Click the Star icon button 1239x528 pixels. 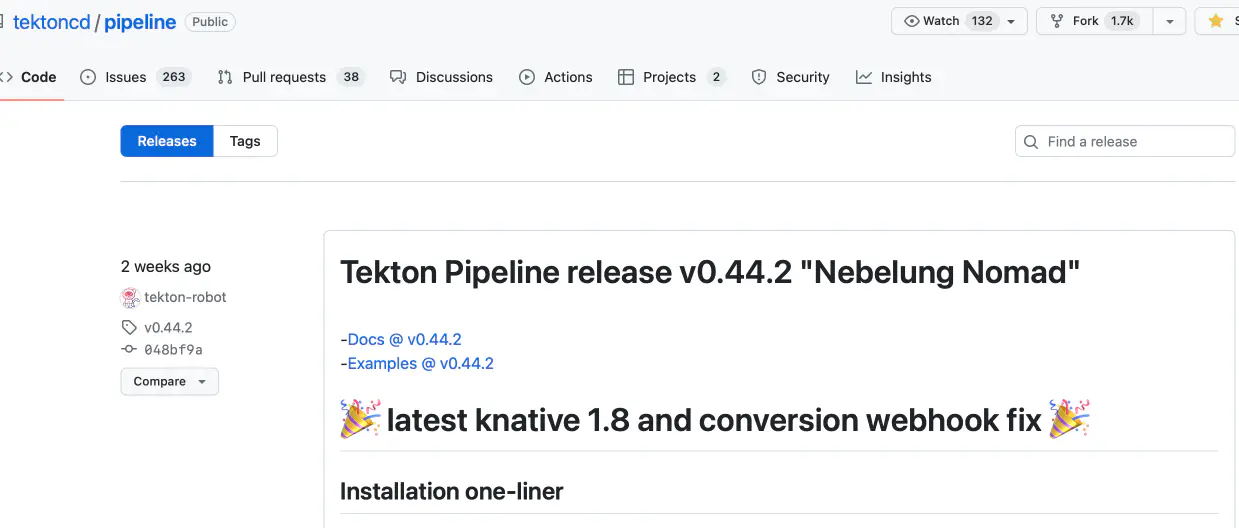(x=1216, y=21)
